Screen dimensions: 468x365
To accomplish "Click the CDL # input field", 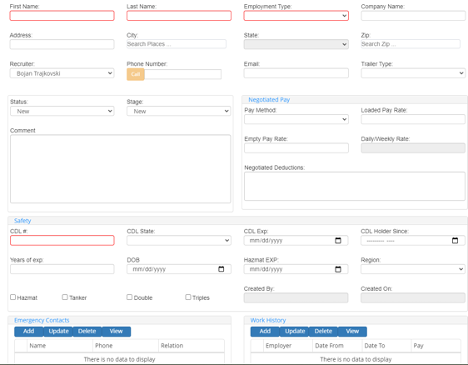I will point(62,240).
